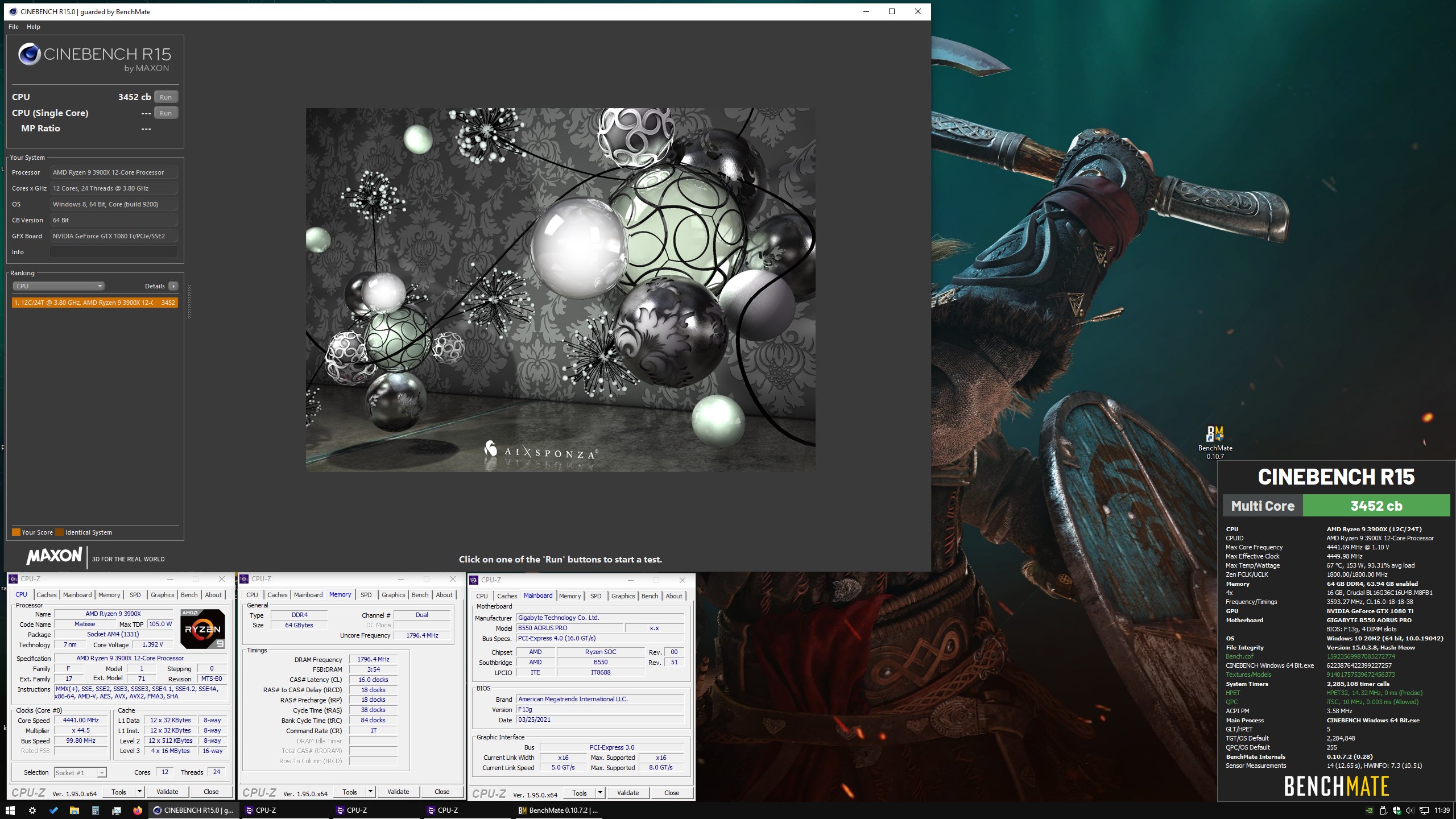
Task: Run the CPU multi-core test
Action: (x=166, y=97)
